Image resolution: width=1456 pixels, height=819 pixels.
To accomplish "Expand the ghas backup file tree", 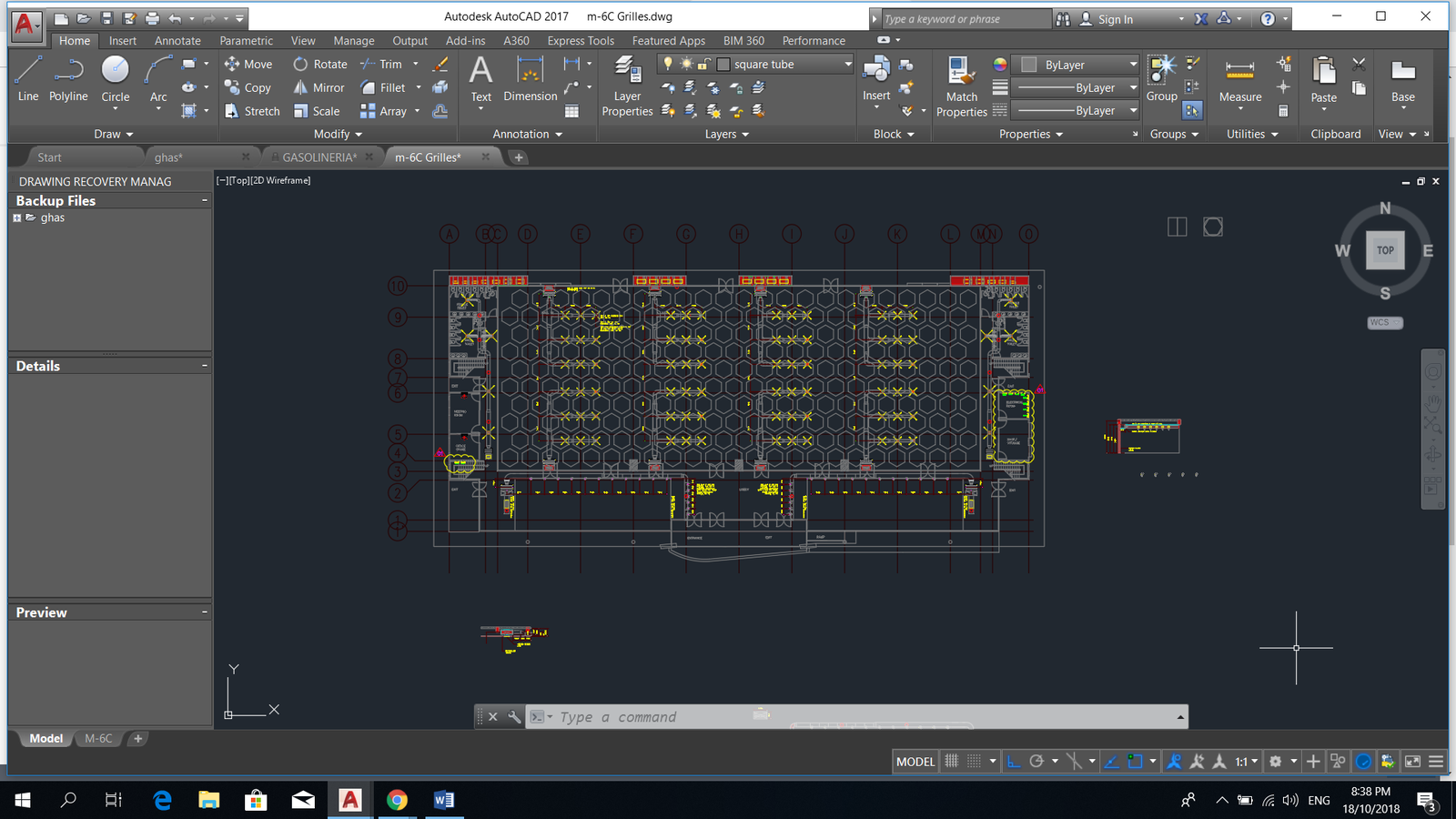I will point(16,218).
